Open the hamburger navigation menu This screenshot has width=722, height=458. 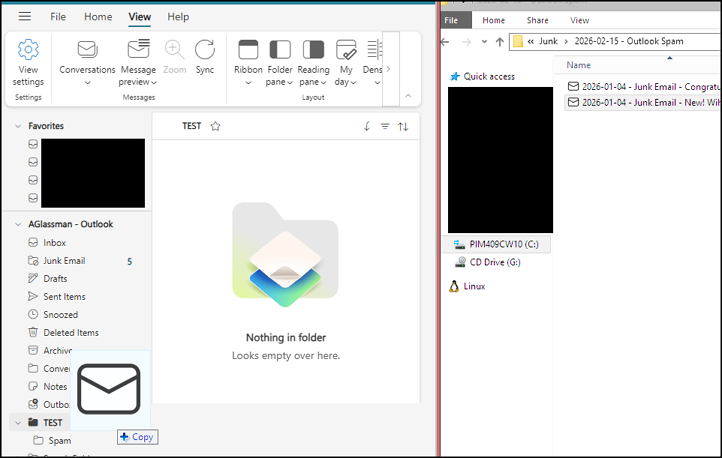coord(25,17)
